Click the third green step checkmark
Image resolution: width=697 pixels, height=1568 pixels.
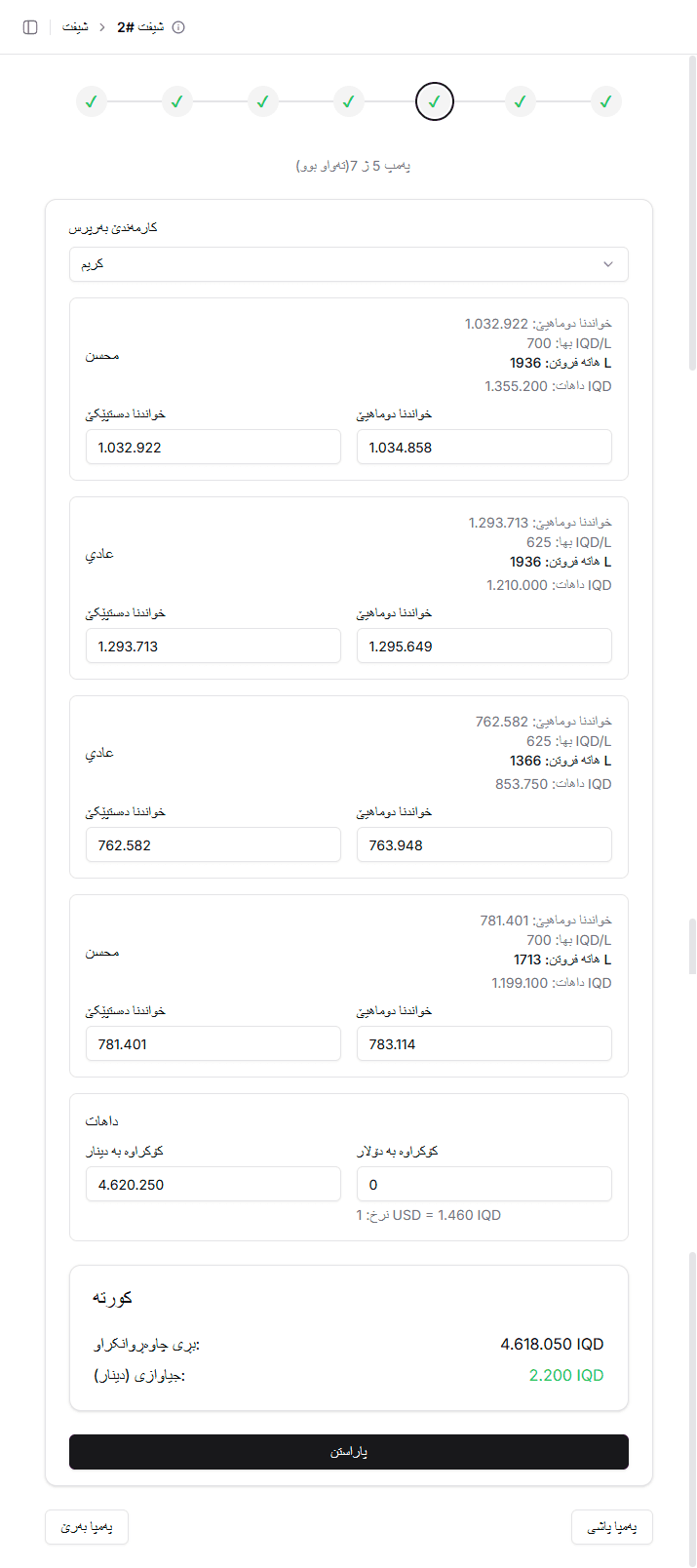(x=263, y=101)
